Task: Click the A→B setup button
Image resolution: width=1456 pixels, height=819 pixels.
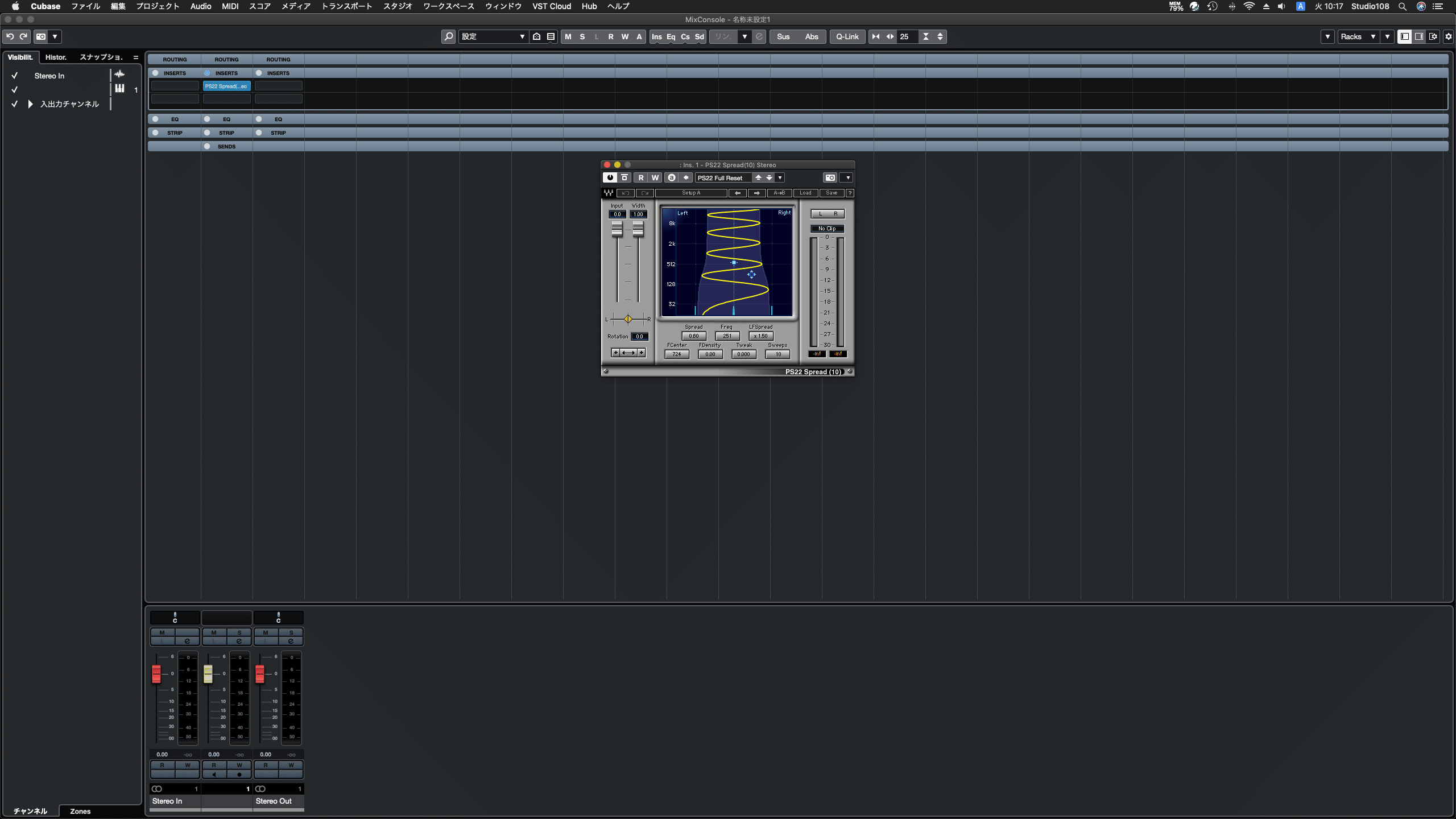Action: coord(779,193)
